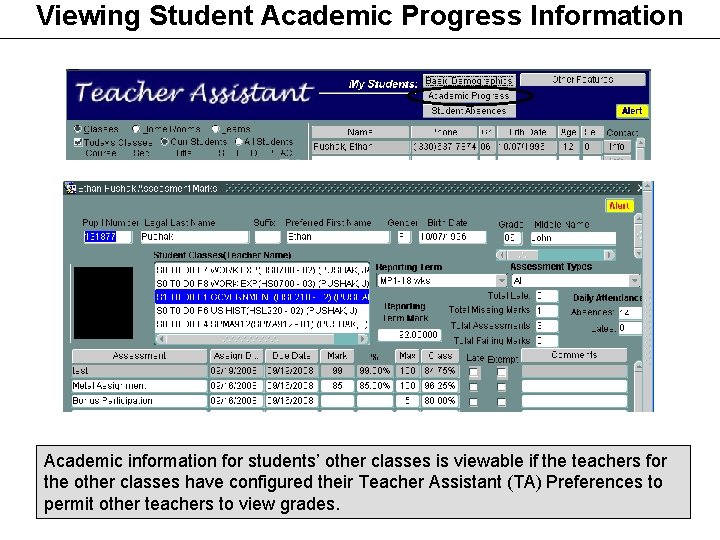
Task: Select the highlighted GOVERNMENT class row
Action: pyautogui.click(x=262, y=297)
